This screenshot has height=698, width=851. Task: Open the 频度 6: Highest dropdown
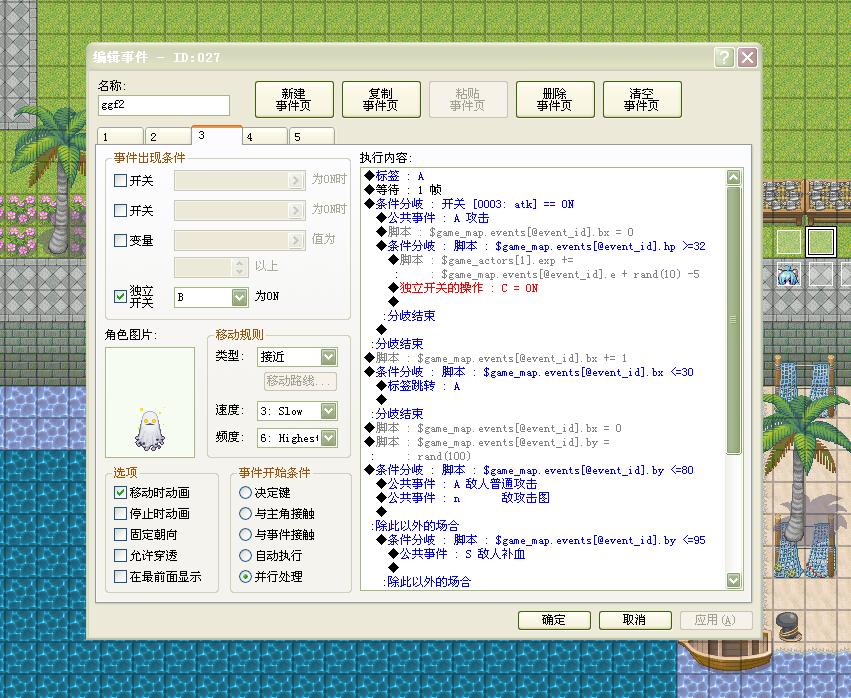point(328,438)
